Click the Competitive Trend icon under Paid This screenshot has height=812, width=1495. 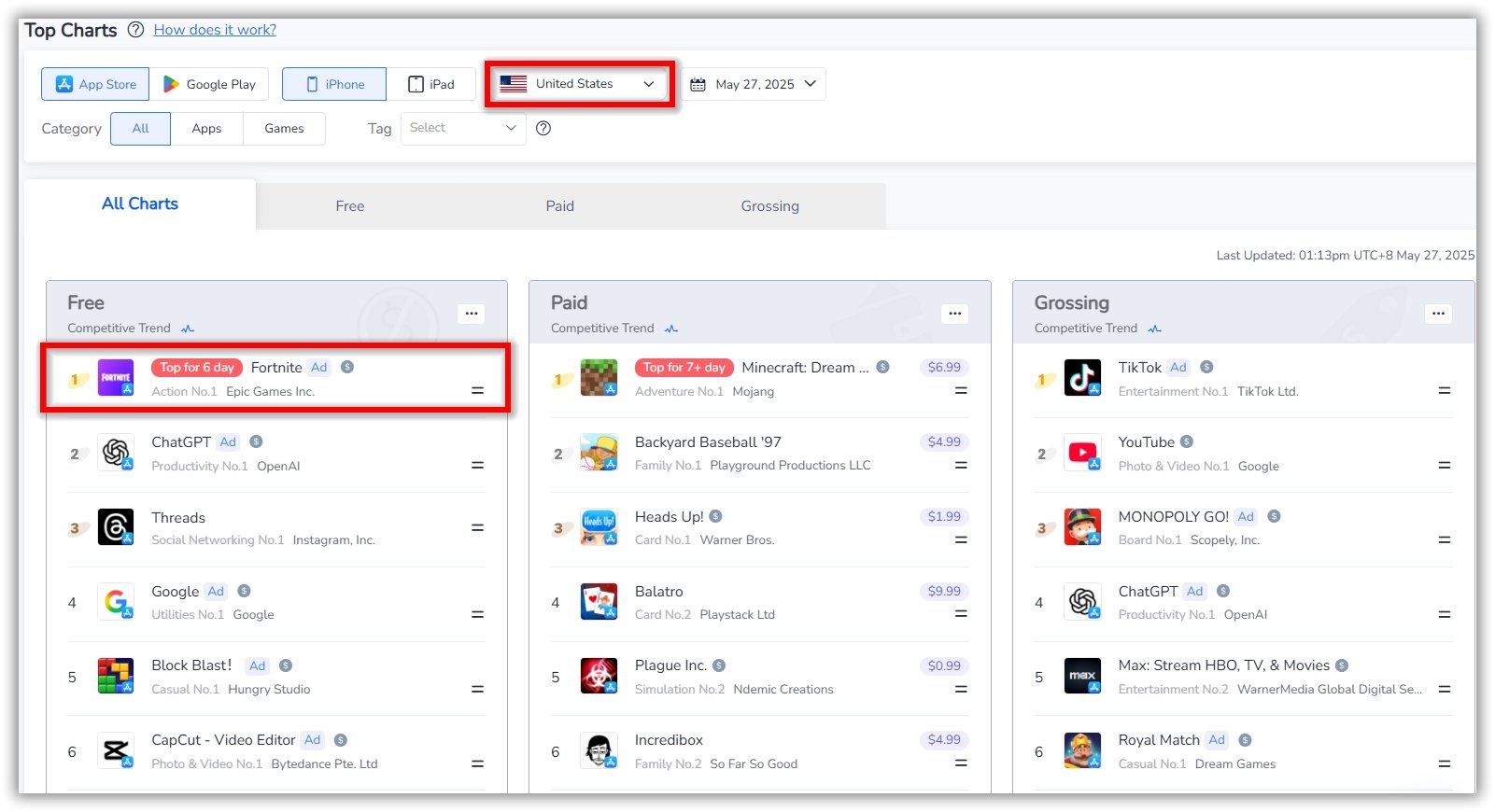coord(671,329)
